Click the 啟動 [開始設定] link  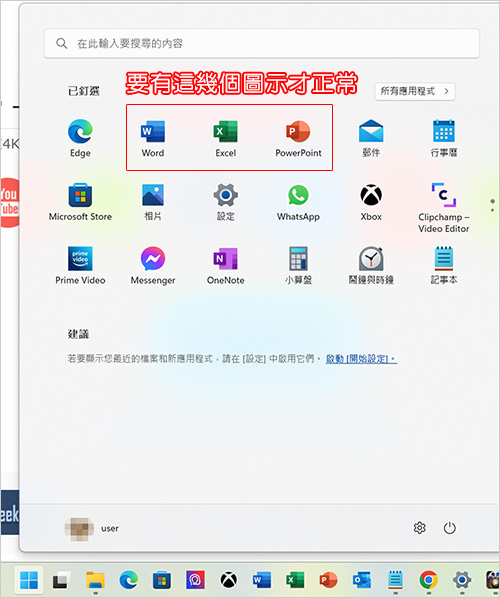(361, 359)
